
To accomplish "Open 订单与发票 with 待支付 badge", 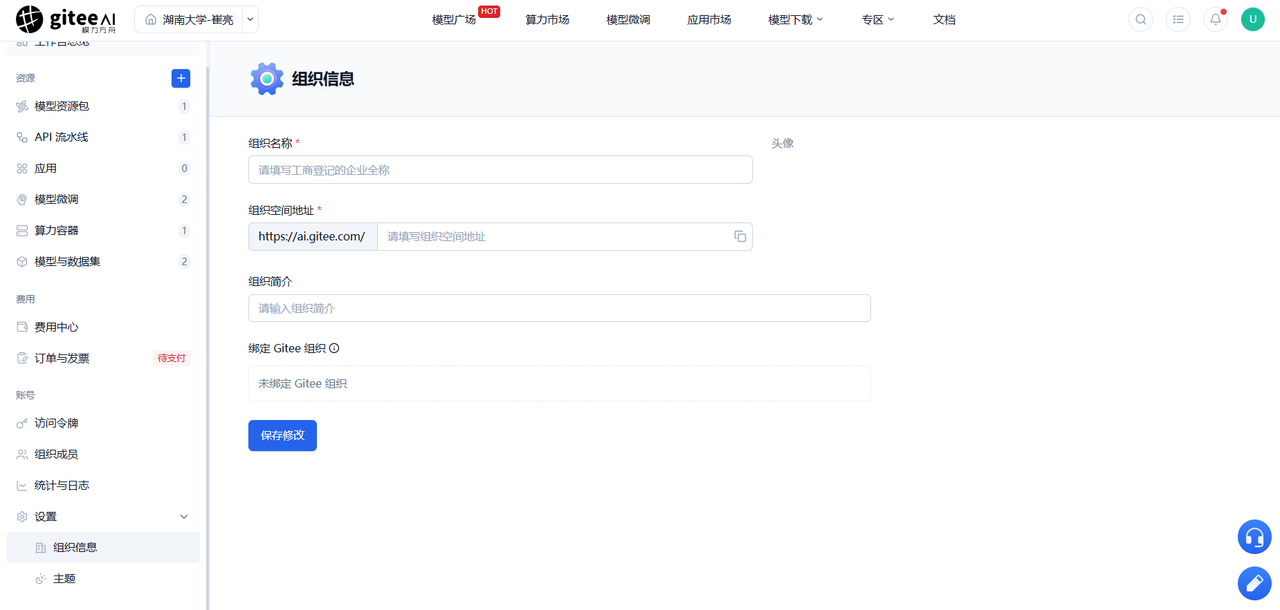I will click(x=103, y=358).
